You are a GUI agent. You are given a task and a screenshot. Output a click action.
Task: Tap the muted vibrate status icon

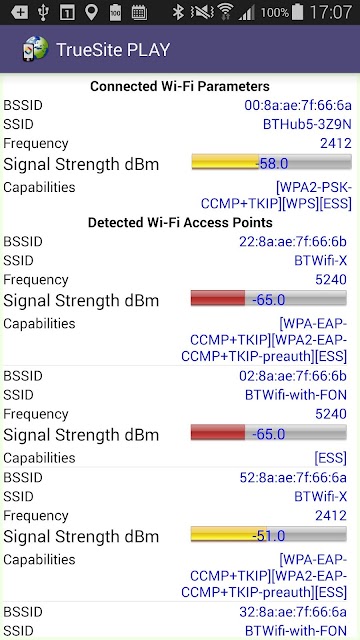click(x=202, y=12)
